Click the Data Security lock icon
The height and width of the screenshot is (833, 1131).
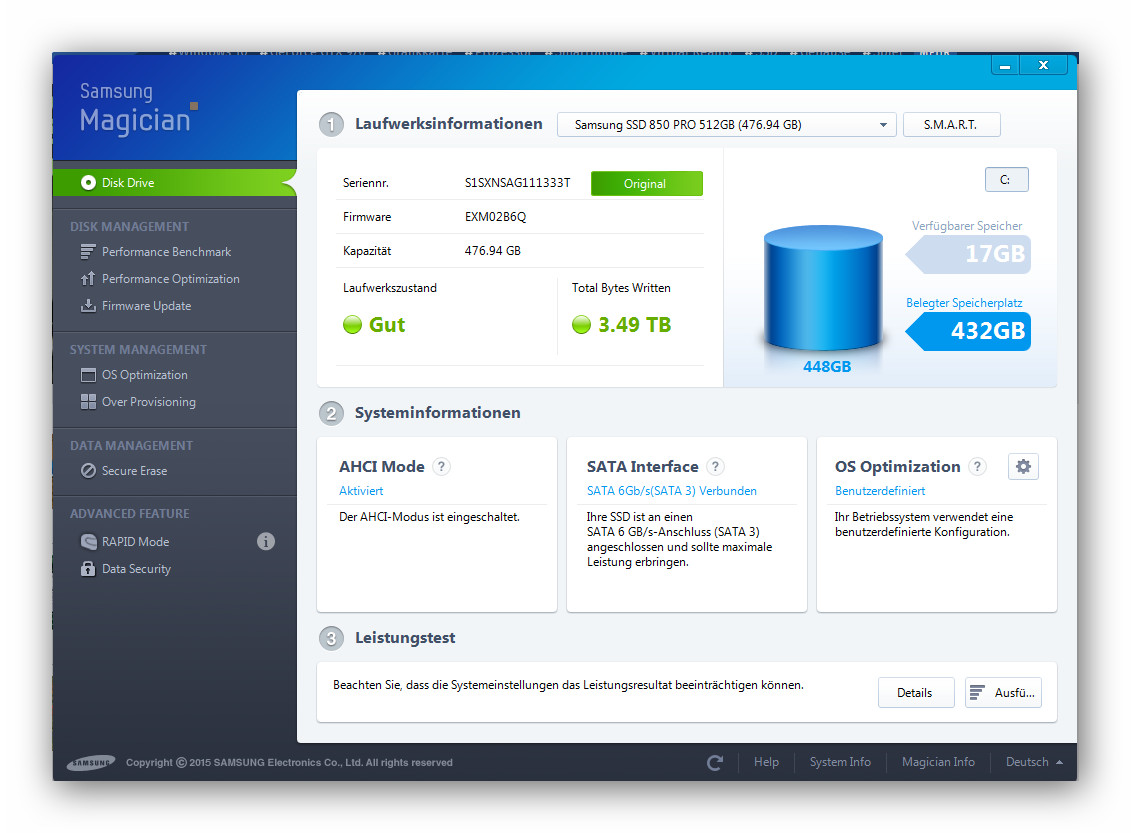pyautogui.click(x=88, y=569)
